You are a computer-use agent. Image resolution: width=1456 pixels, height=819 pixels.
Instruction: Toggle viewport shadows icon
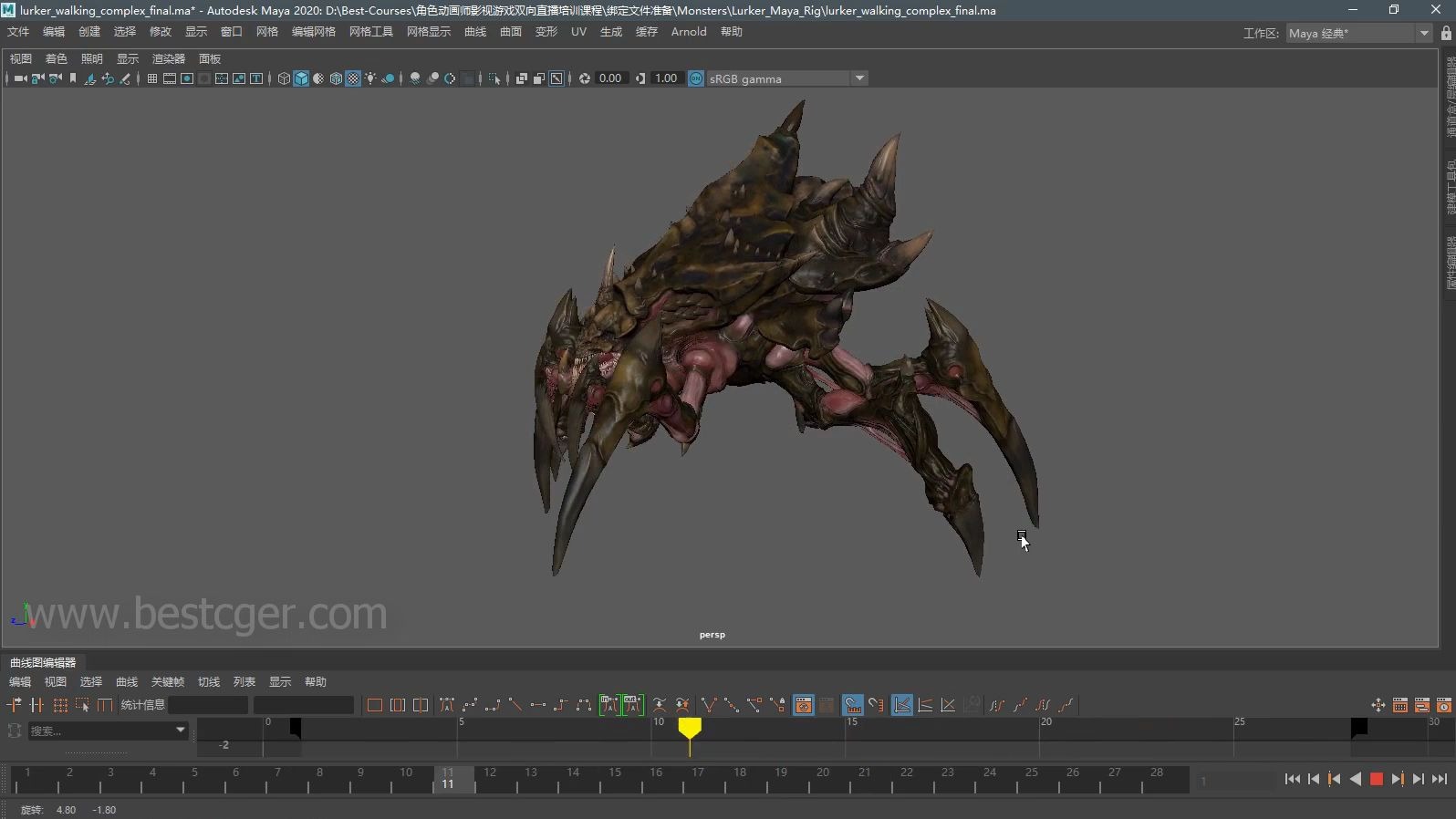pos(388,78)
